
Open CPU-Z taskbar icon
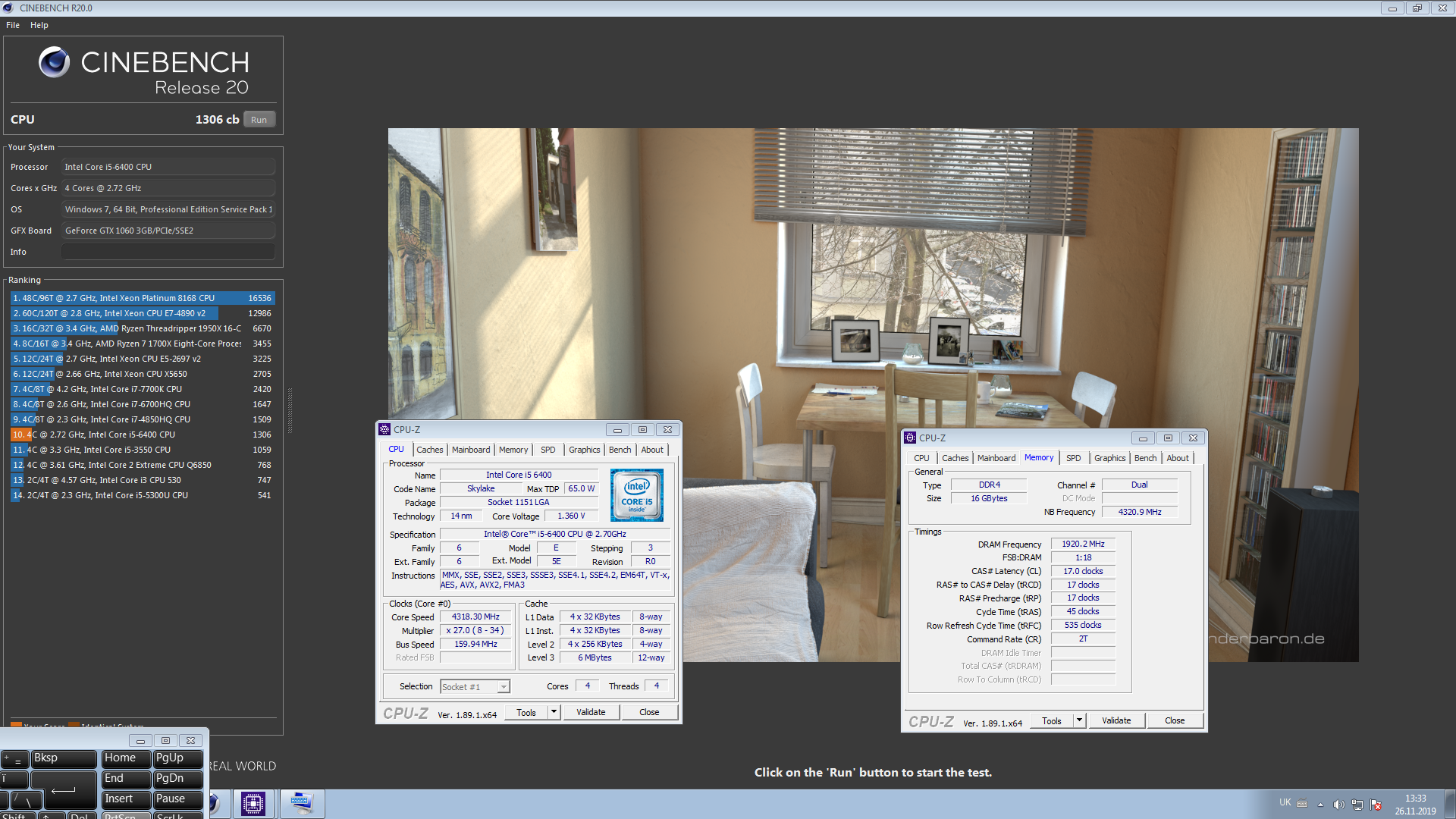click(253, 804)
